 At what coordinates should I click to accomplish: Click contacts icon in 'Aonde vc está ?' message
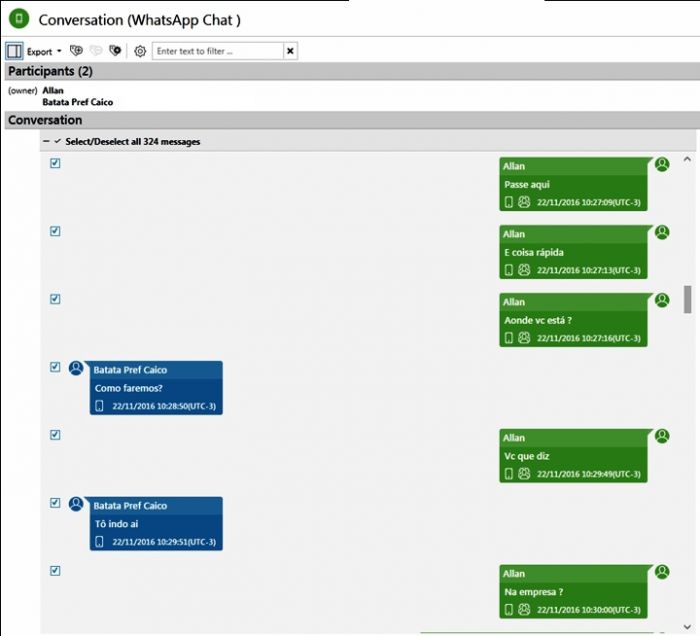coord(524,338)
